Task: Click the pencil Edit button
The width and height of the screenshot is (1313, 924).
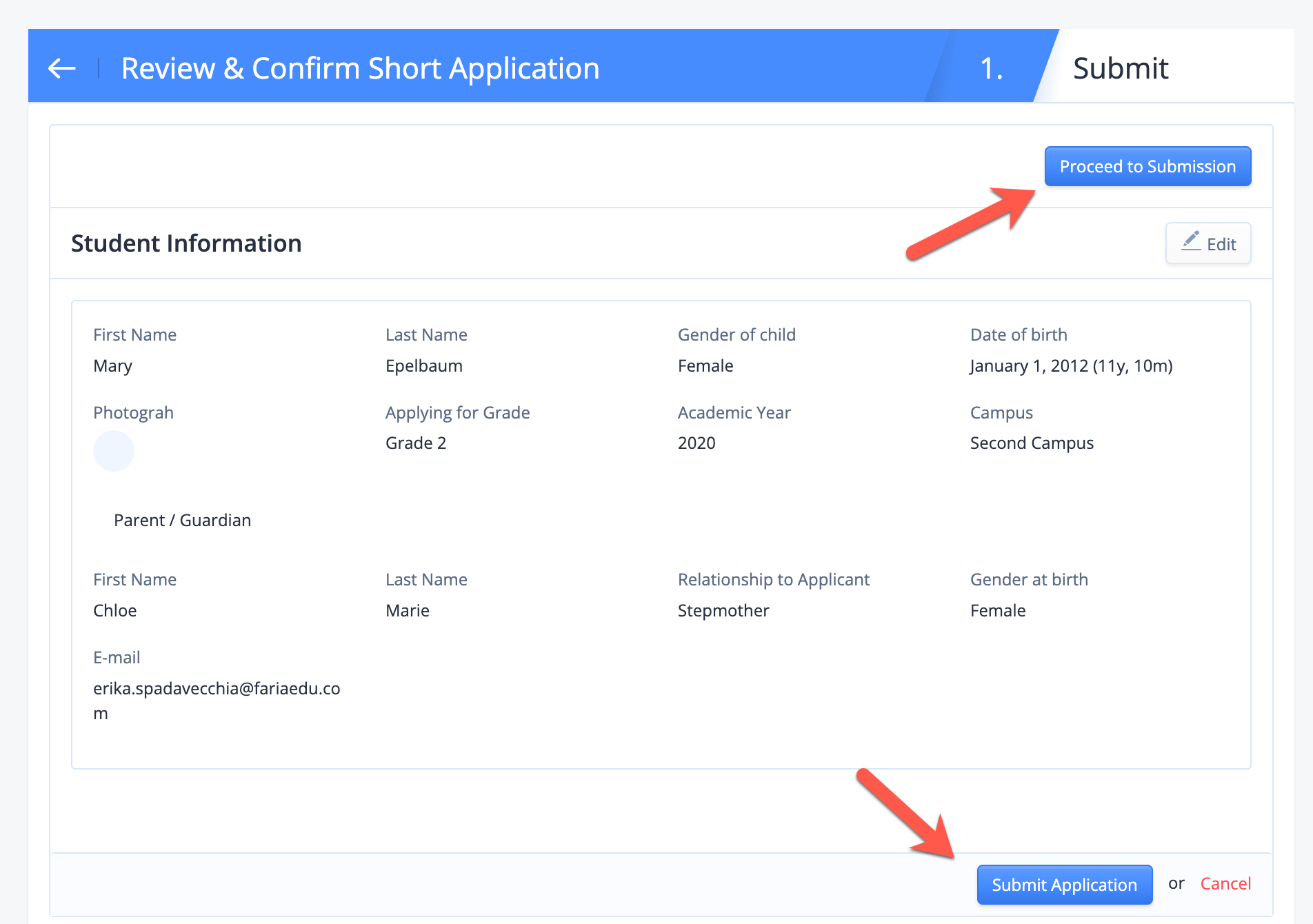Action: pyautogui.click(x=1208, y=243)
